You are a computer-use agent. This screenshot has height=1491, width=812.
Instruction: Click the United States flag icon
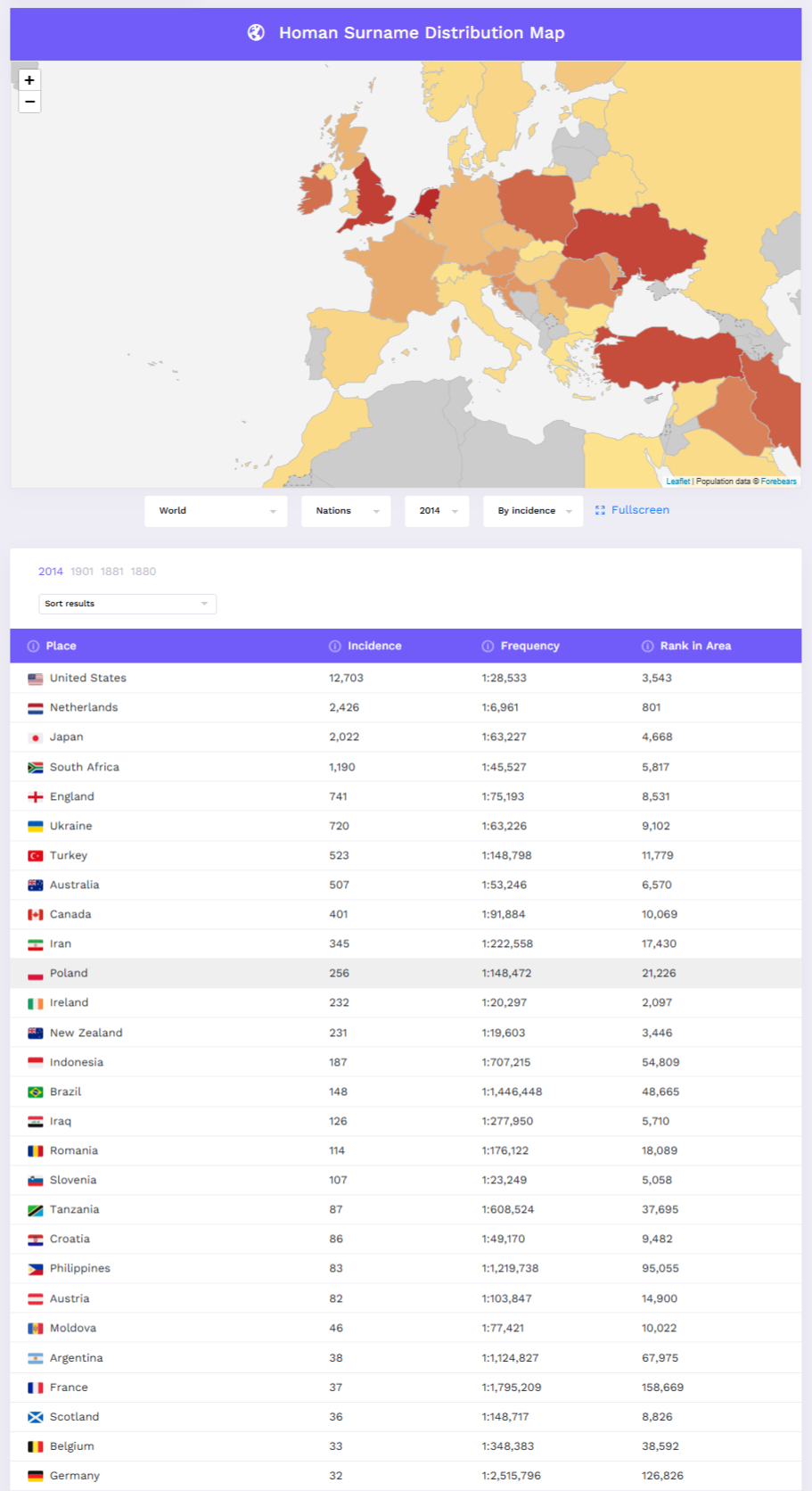click(36, 679)
